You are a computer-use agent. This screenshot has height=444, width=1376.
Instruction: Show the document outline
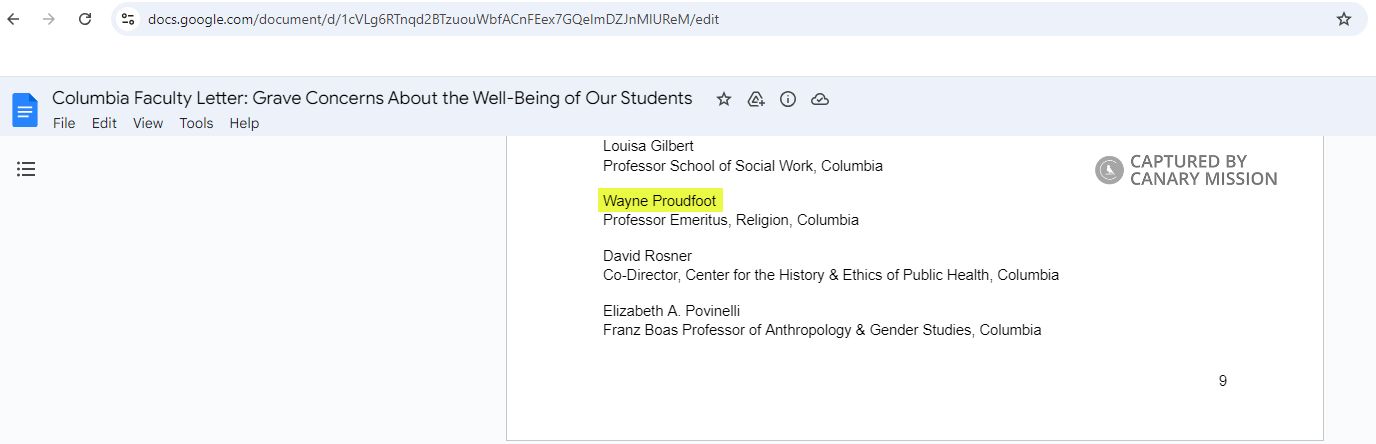(26, 169)
